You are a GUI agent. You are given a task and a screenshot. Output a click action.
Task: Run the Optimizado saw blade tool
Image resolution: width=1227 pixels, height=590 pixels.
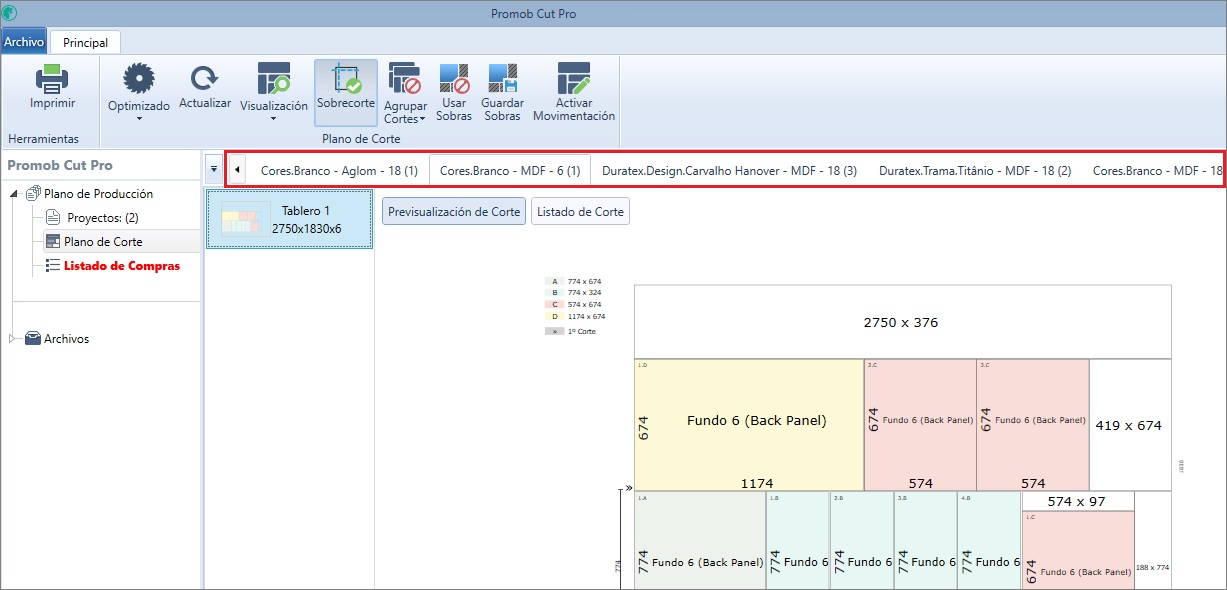138,79
